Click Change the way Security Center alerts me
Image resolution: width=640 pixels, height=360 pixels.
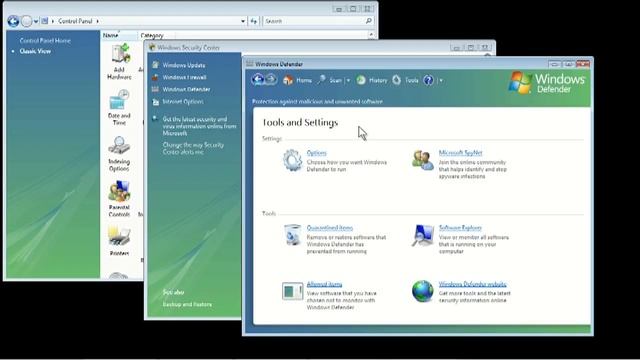[193, 148]
